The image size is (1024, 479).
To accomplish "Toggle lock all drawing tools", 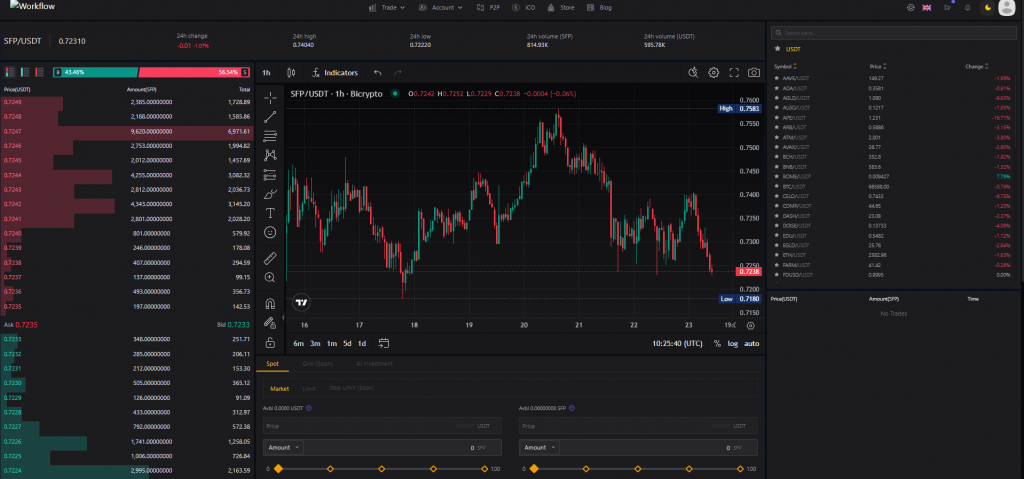I will pos(270,342).
